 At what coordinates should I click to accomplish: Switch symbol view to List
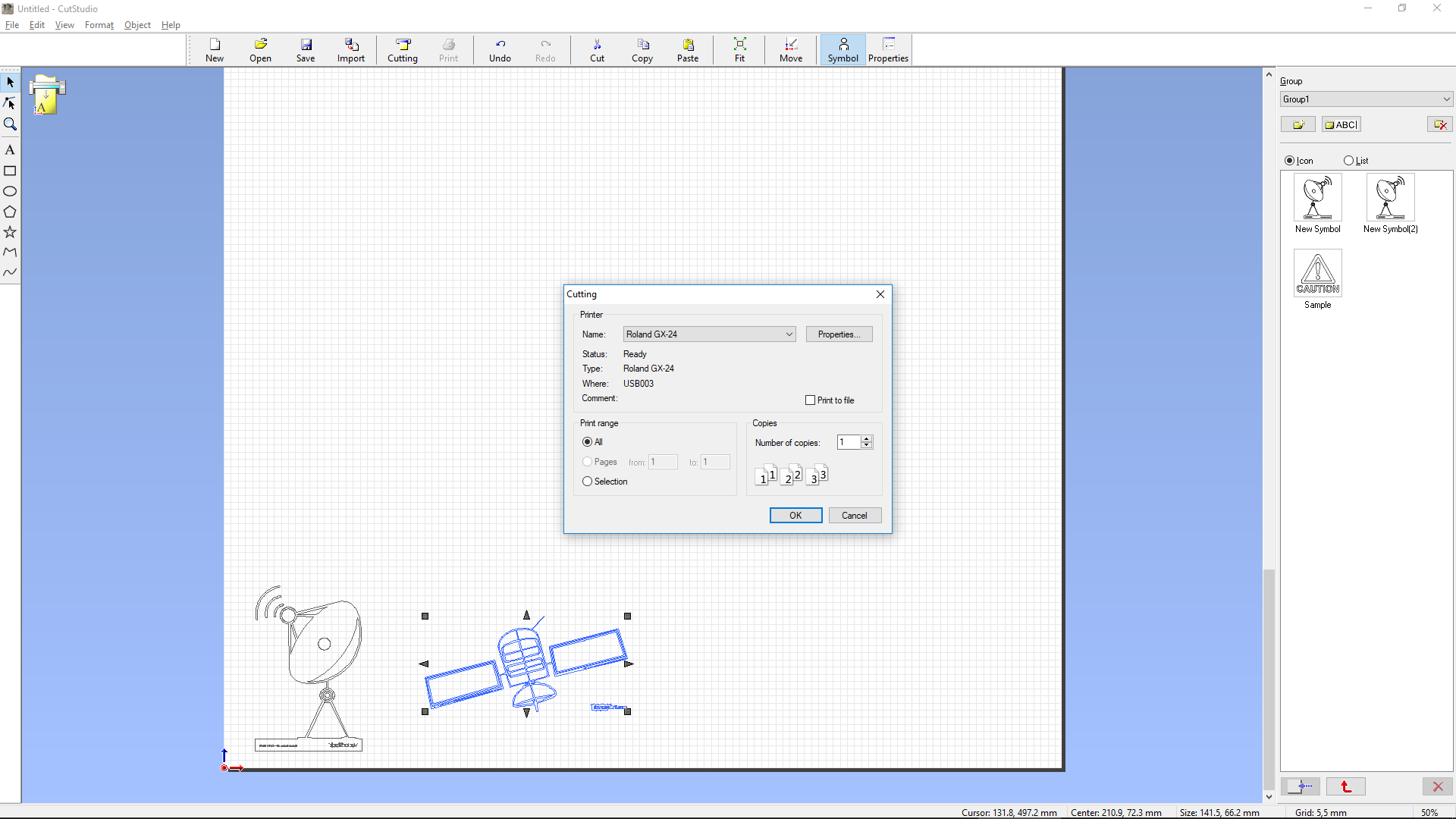coord(1348,161)
